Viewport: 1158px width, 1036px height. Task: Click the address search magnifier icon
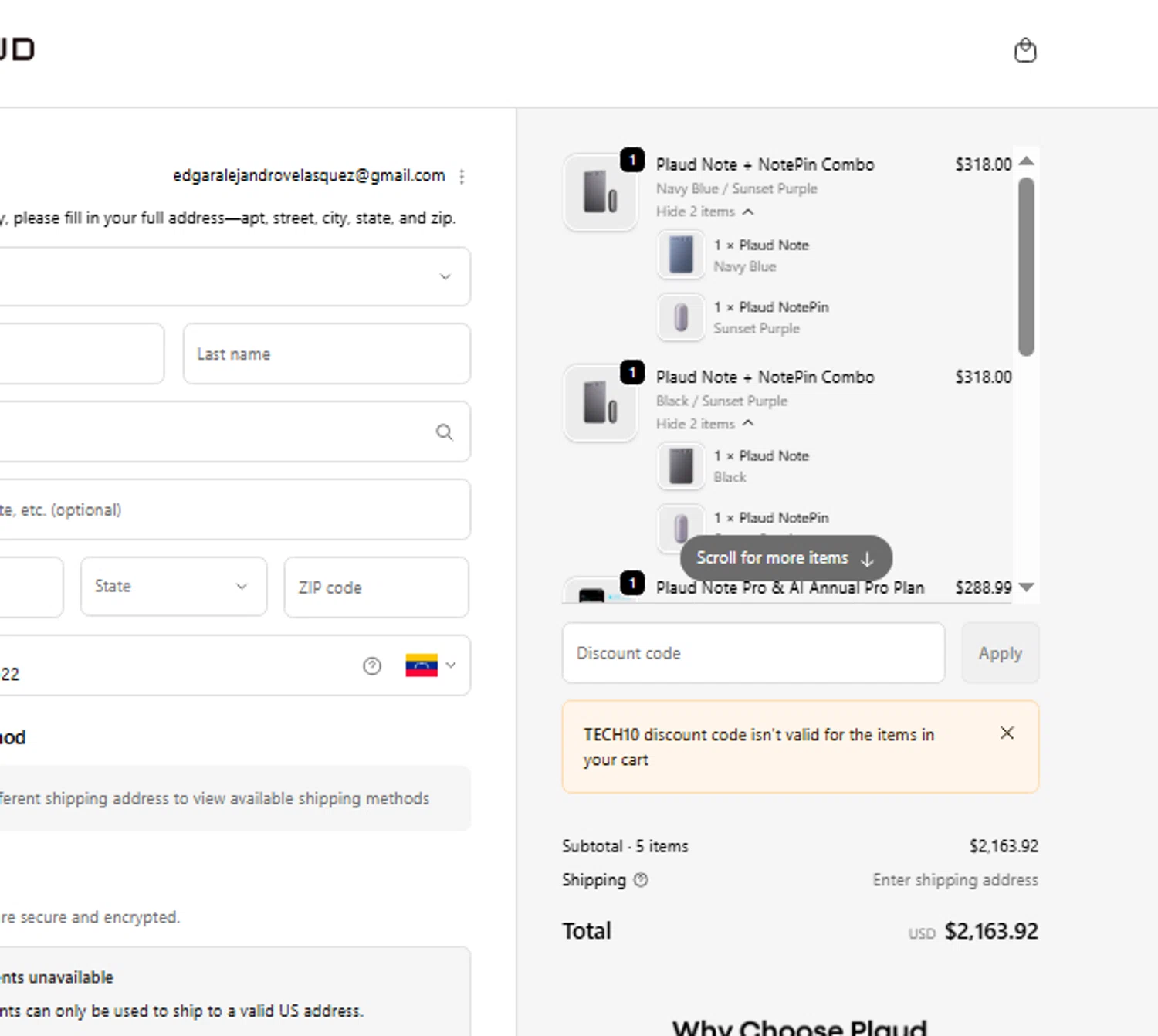(444, 432)
